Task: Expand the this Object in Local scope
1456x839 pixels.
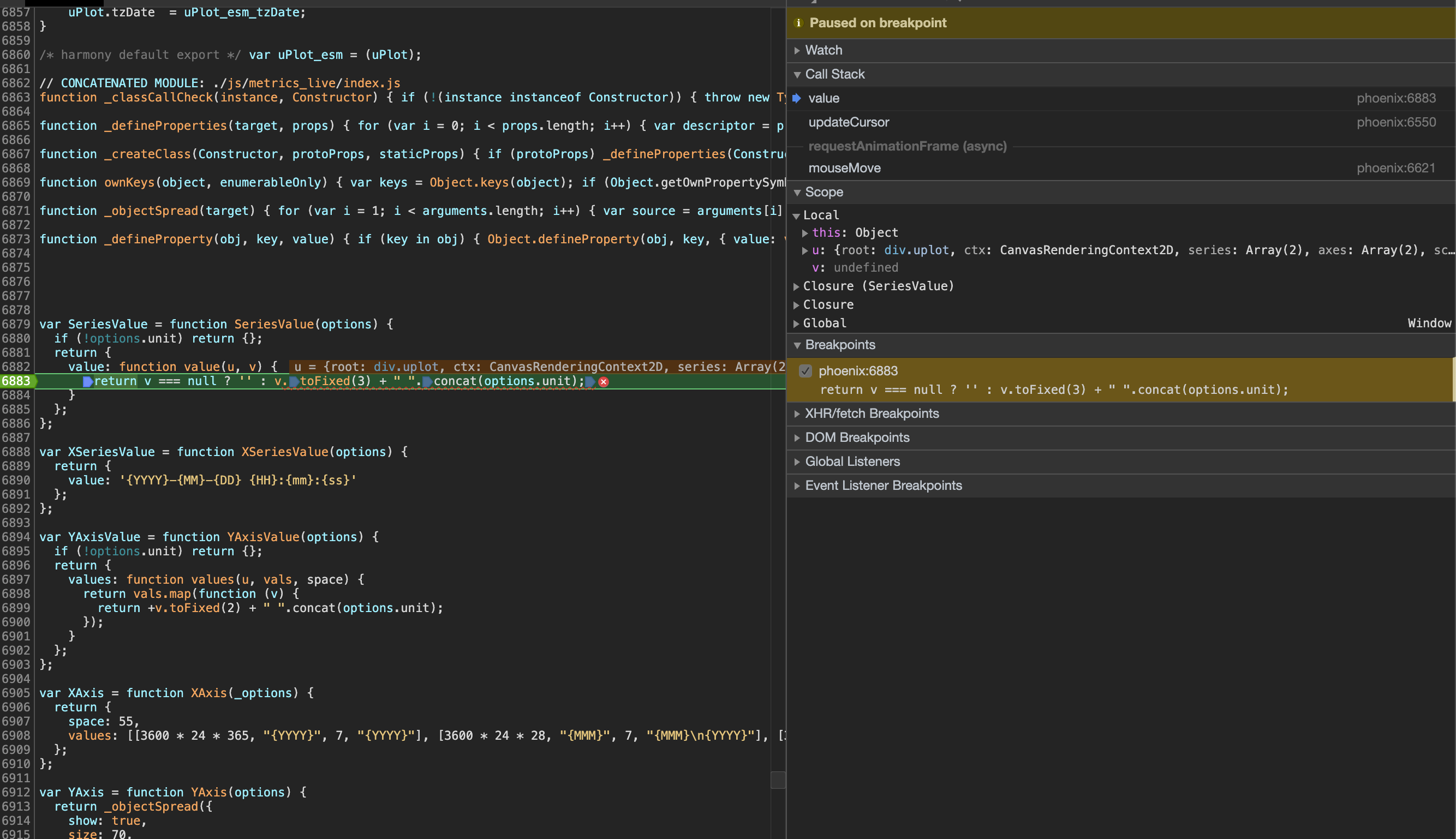Action: tap(805, 233)
